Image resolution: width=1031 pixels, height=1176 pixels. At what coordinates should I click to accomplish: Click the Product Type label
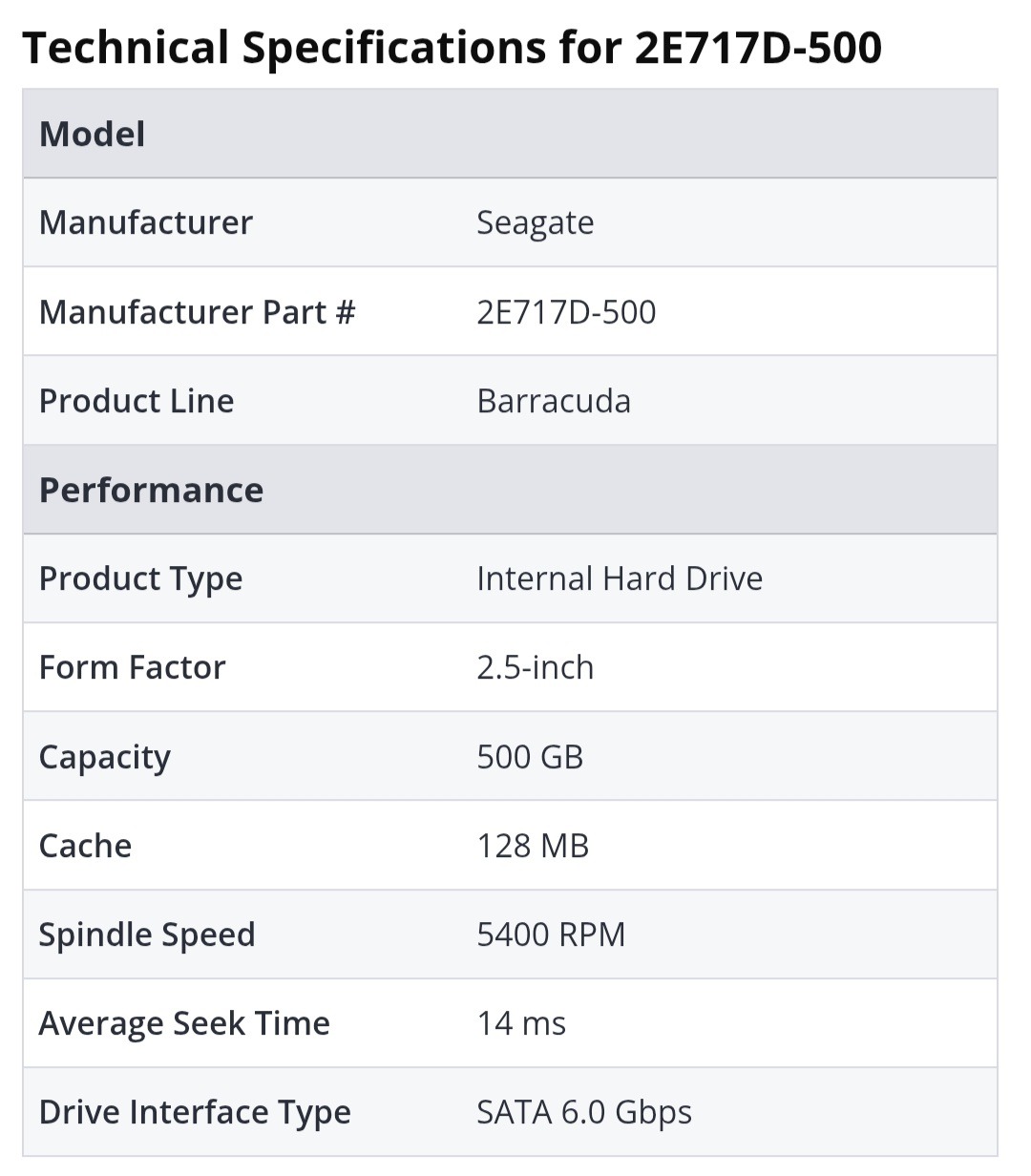140,578
